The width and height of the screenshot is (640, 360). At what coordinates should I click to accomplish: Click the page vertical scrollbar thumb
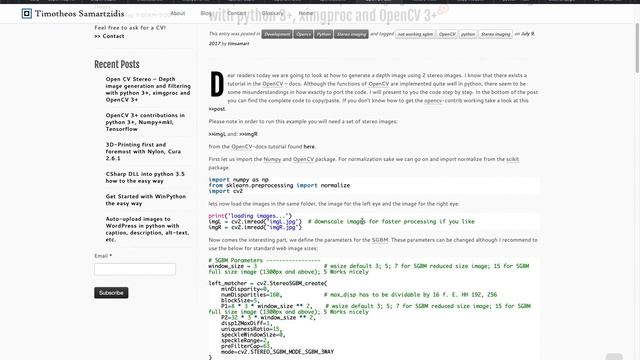tap(637, 48)
